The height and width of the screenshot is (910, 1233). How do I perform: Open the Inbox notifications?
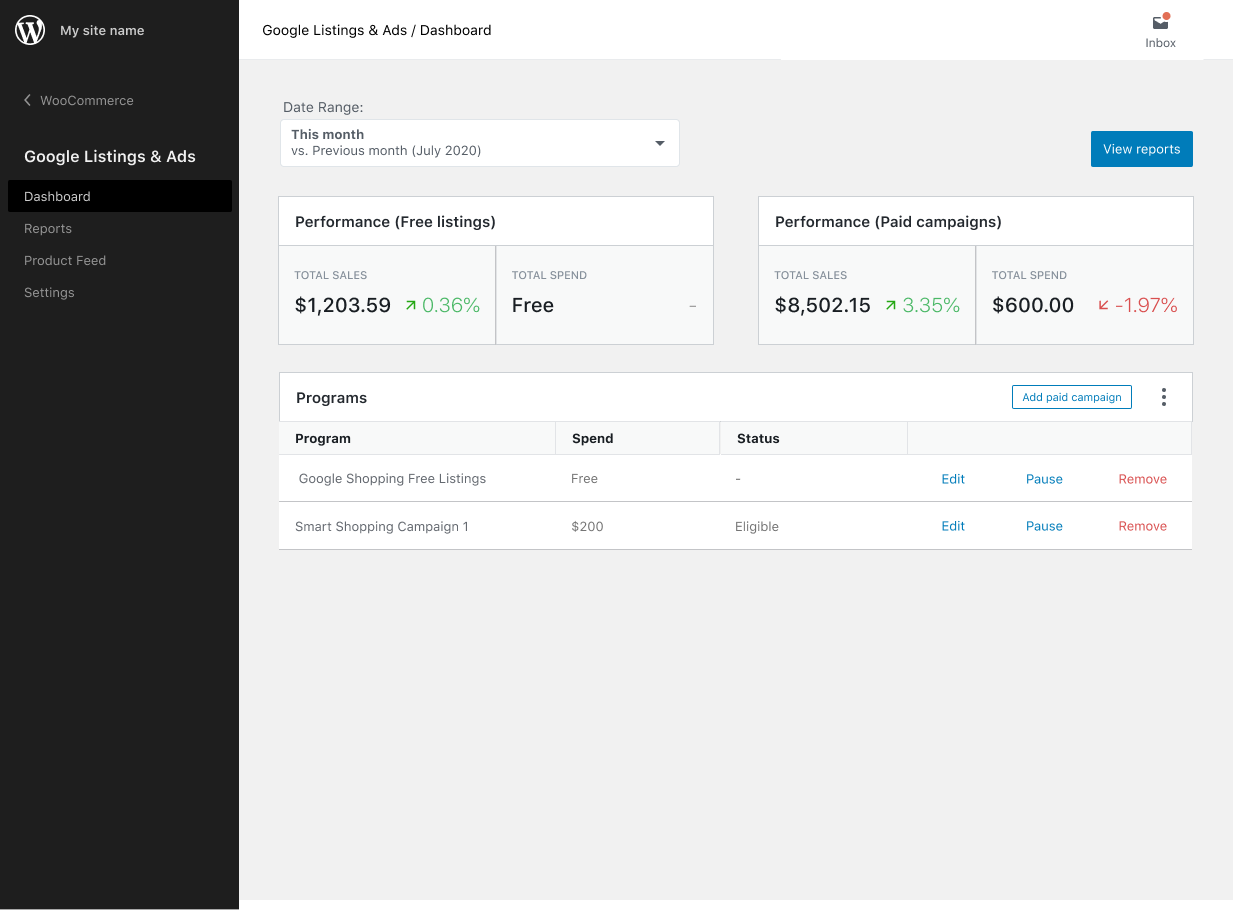(1159, 29)
